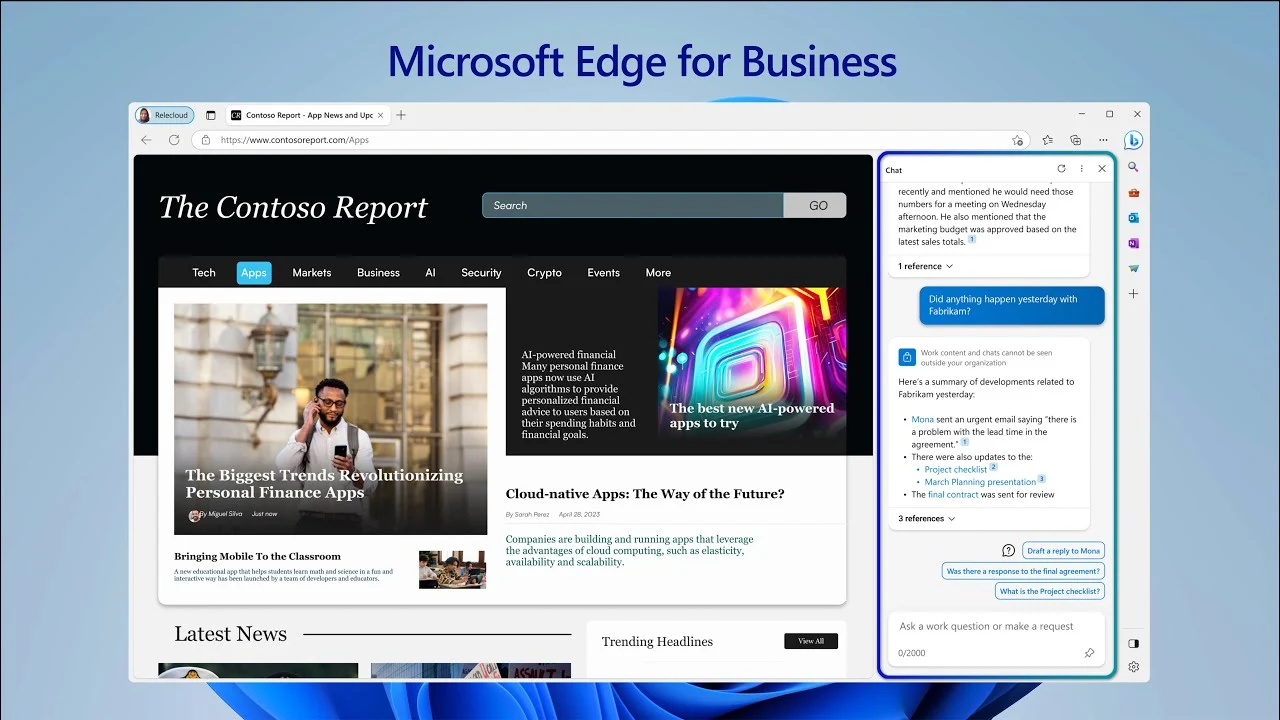Click the classroom article thumbnail image
1280x720 pixels.
452,569
